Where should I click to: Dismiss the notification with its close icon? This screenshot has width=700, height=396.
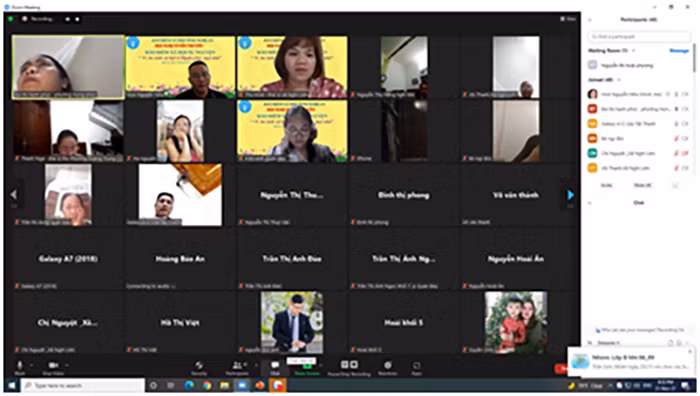tap(690, 352)
